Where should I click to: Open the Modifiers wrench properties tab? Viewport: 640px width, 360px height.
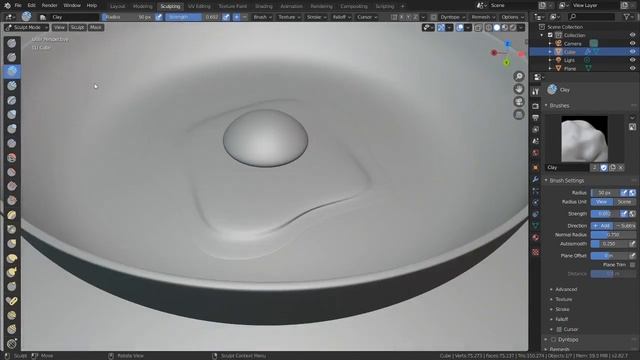coord(536,180)
